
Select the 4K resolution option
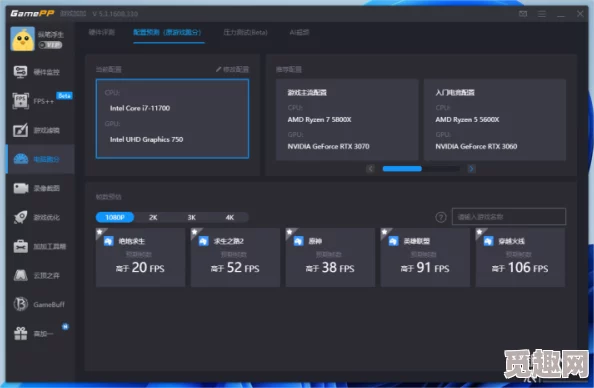230,217
